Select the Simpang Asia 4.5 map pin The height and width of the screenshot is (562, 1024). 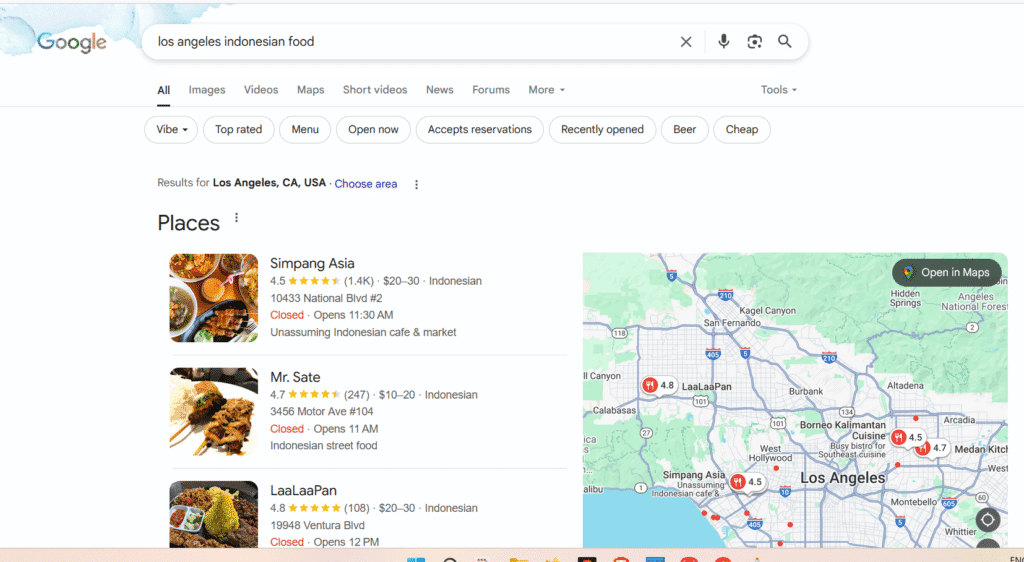(747, 482)
